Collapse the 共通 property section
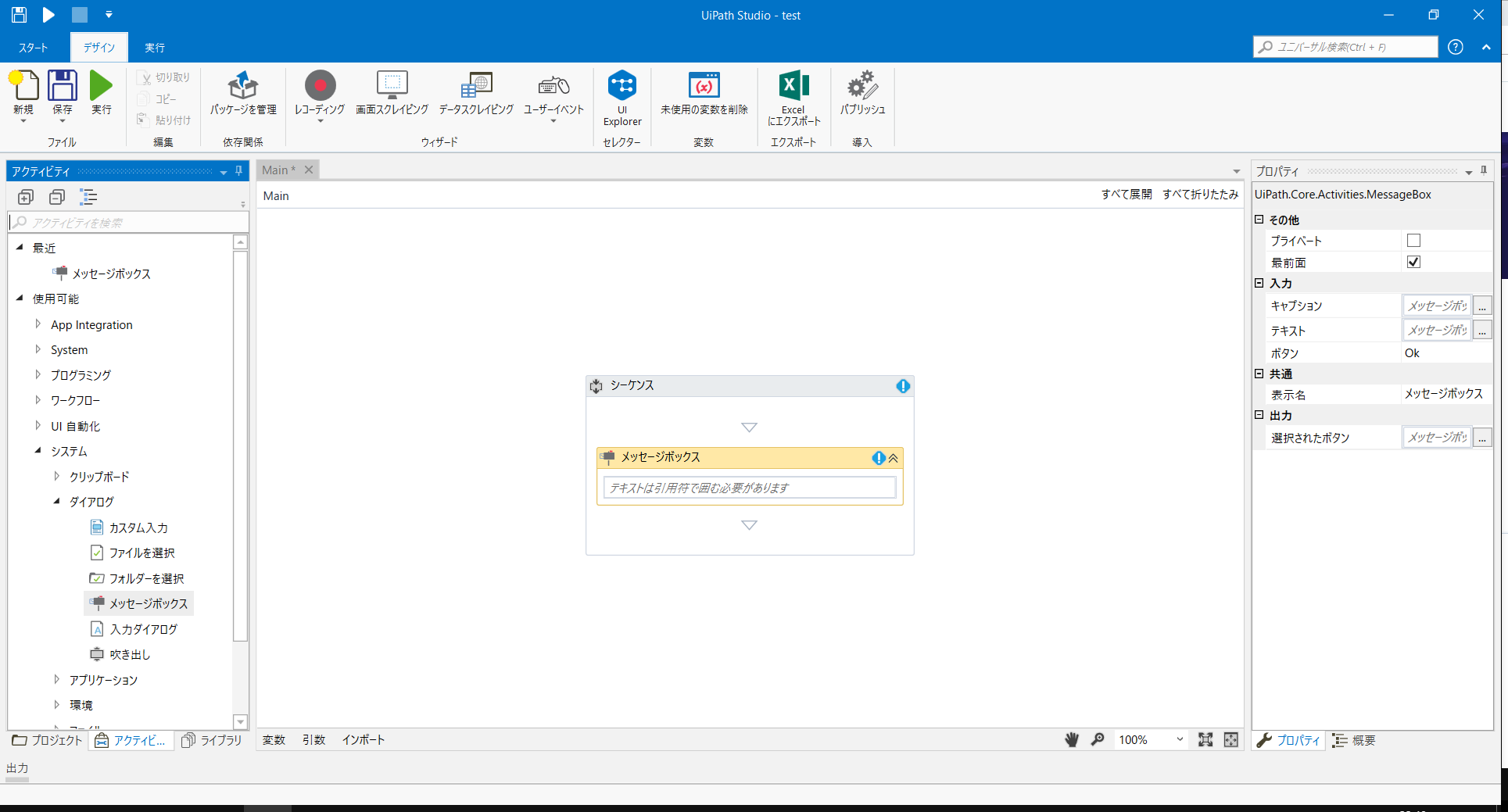The height and width of the screenshot is (812, 1508). tap(1259, 374)
